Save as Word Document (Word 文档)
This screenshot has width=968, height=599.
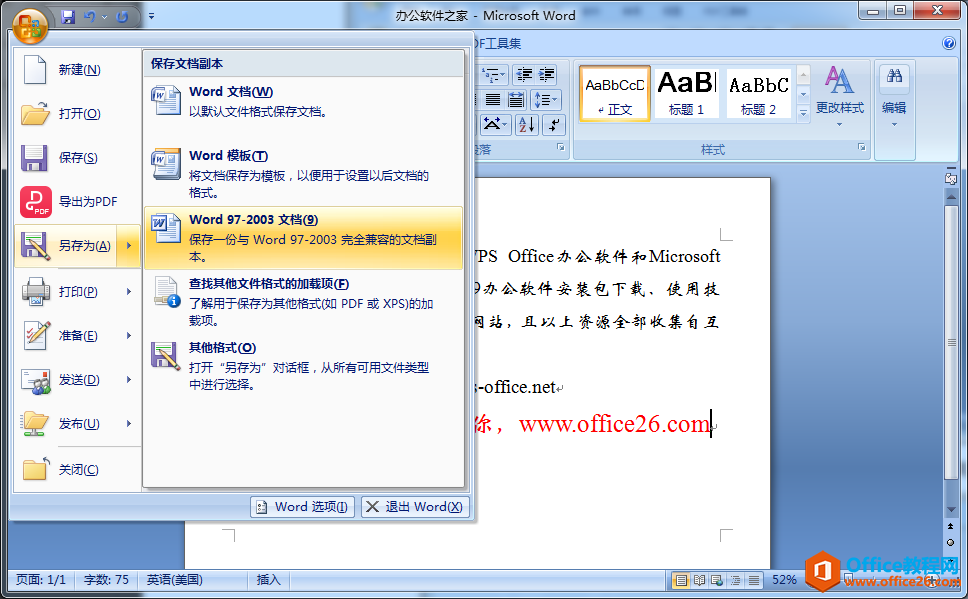pyautogui.click(x=303, y=110)
